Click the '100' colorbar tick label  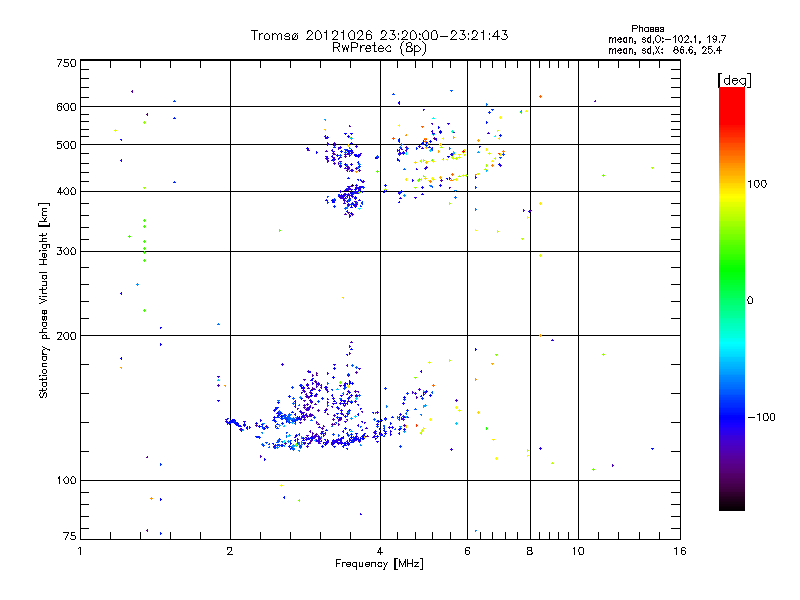(757, 184)
